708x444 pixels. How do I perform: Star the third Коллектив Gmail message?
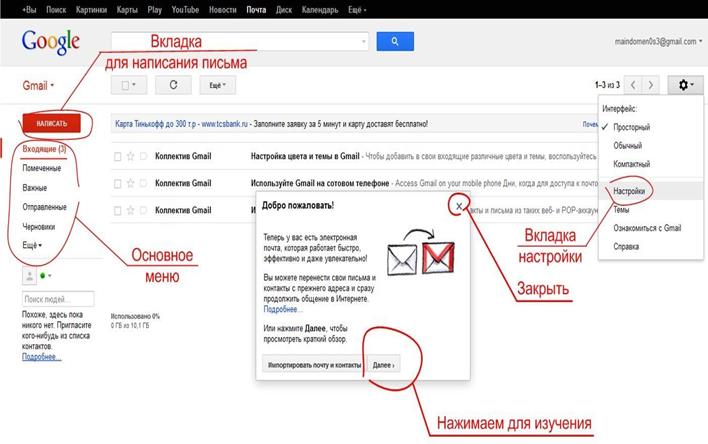[x=130, y=210]
